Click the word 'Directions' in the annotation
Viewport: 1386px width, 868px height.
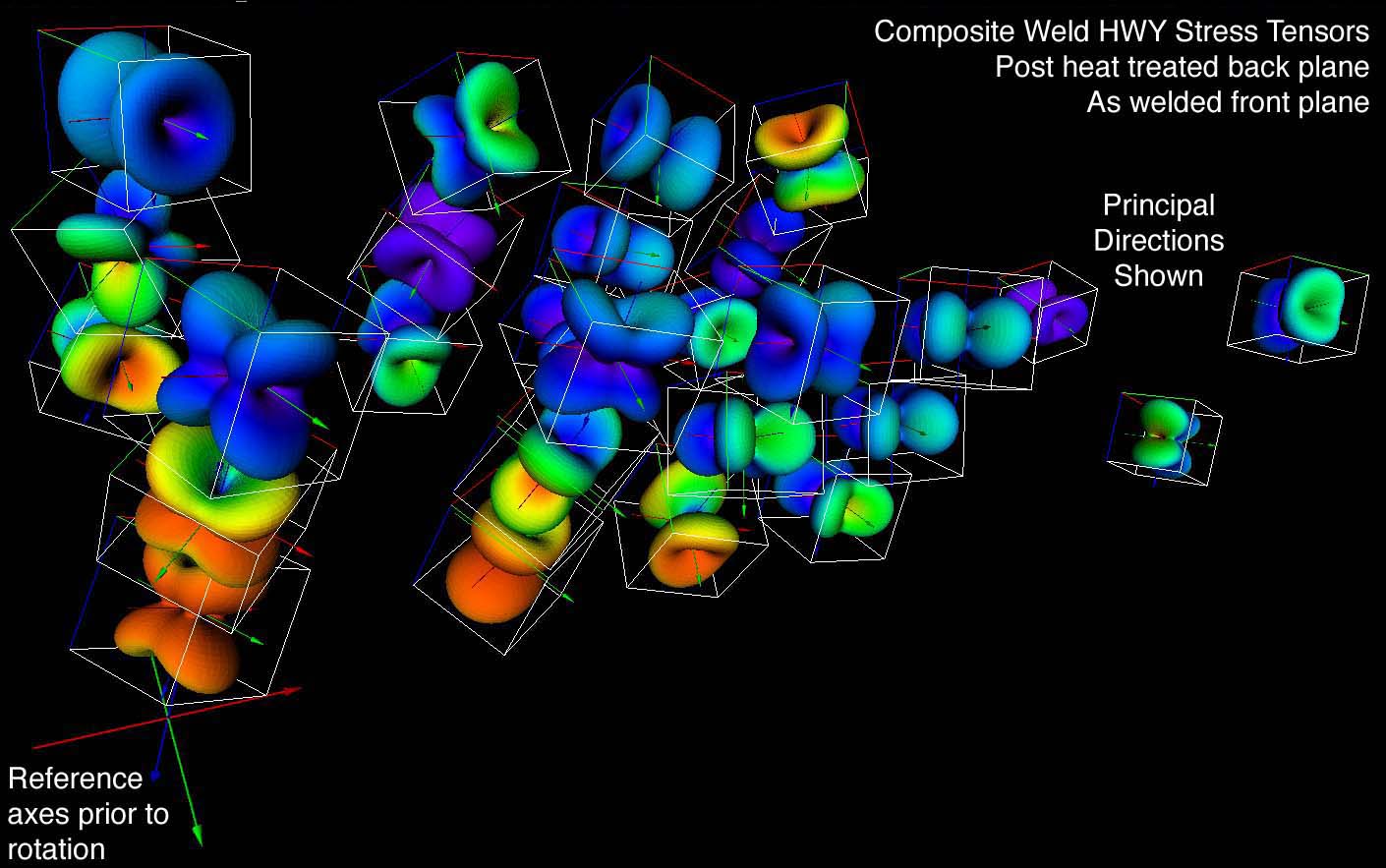(x=1159, y=241)
